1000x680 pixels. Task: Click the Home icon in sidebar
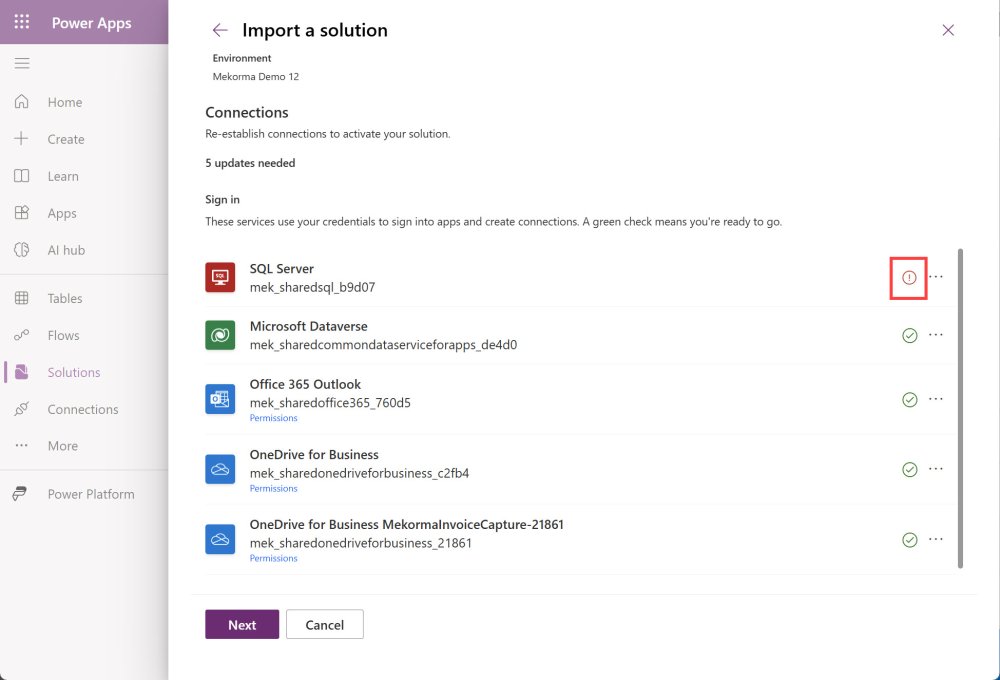[22, 101]
